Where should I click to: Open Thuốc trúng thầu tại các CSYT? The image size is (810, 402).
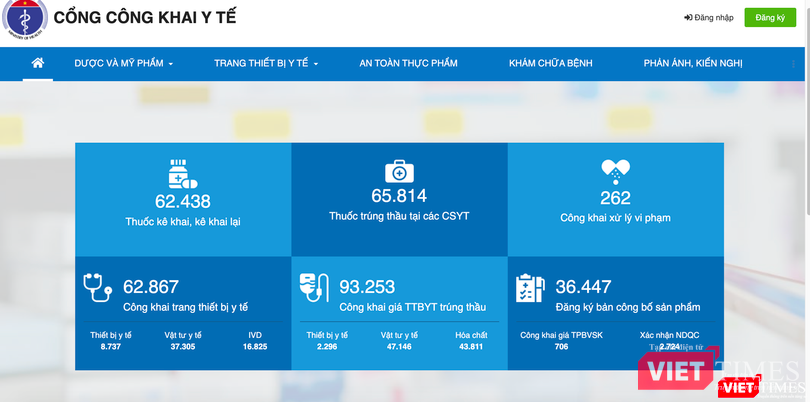point(399,216)
